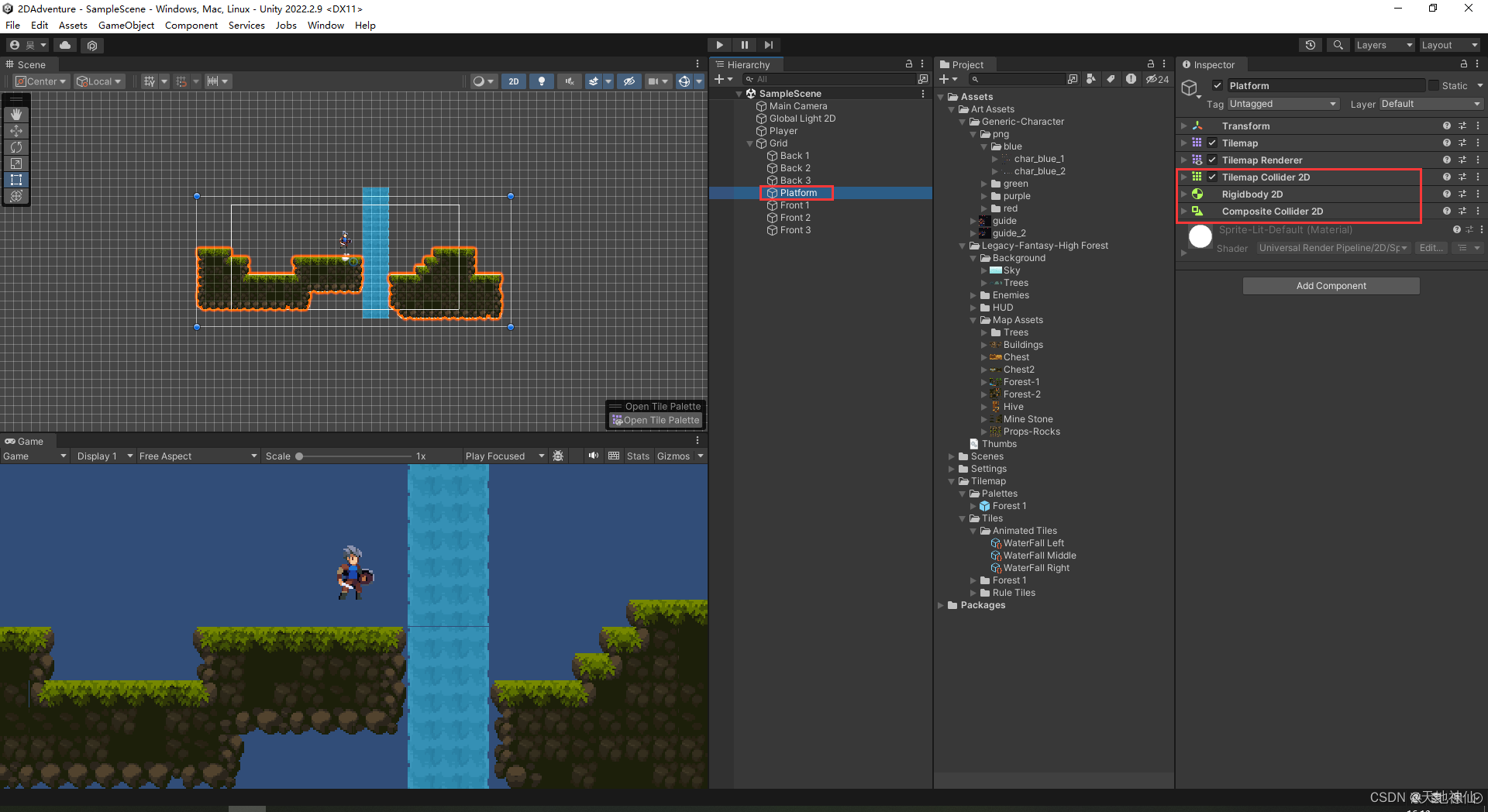Screen dimensions: 1488x812
Task: Select the Rotate tool
Action: click(x=16, y=147)
